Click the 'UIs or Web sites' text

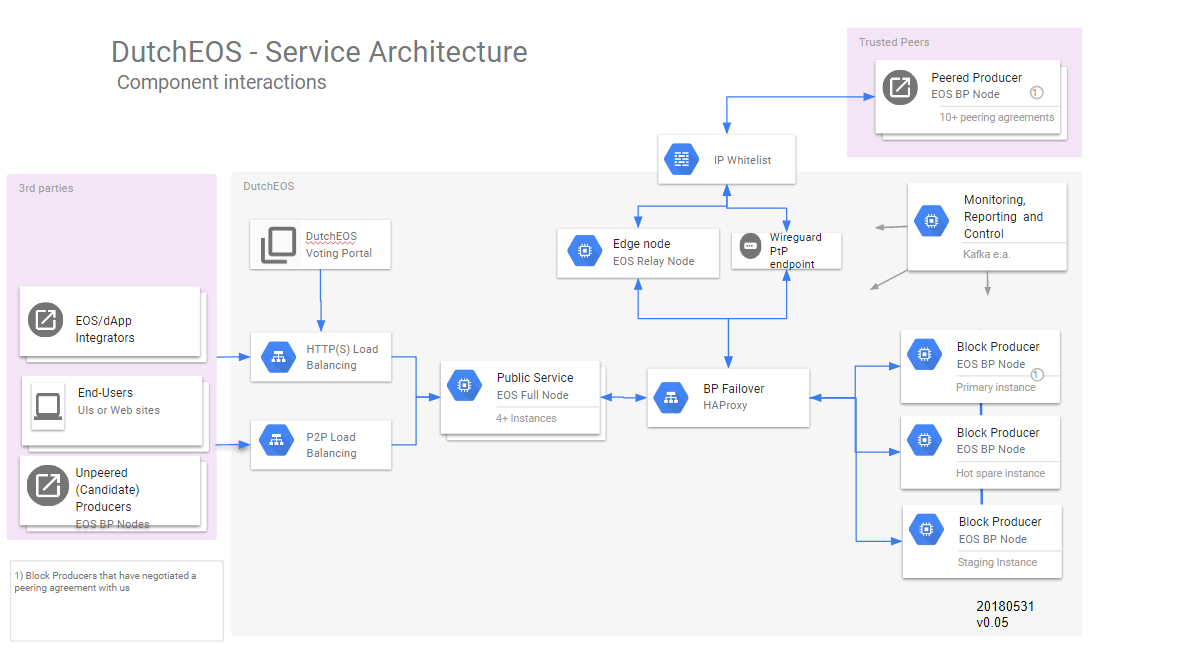pos(119,410)
